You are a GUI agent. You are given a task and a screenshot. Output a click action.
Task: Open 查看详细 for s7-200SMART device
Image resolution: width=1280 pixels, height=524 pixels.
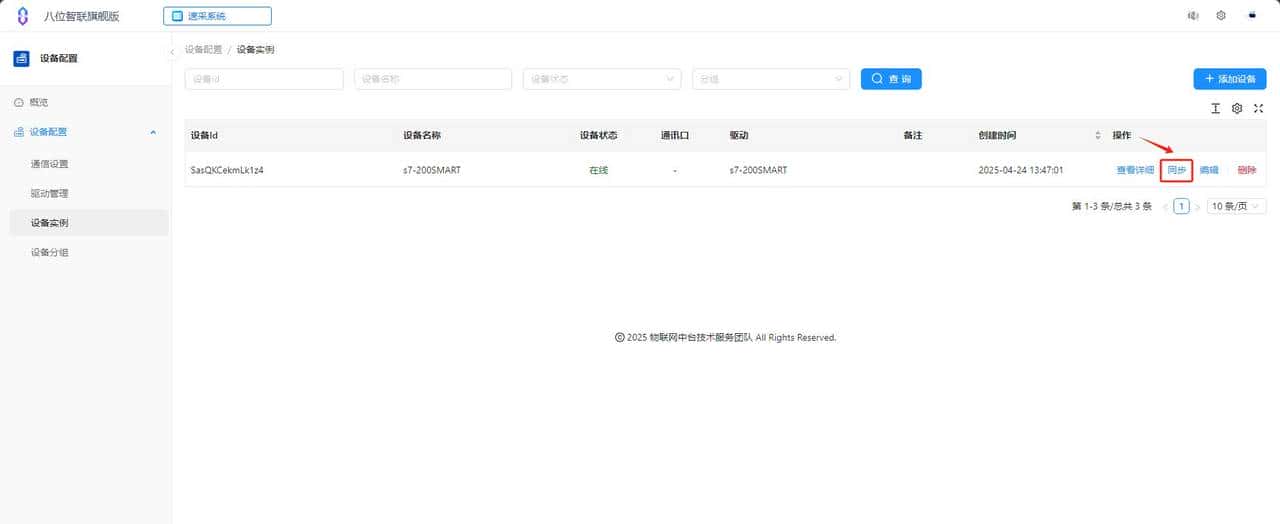pos(1135,170)
